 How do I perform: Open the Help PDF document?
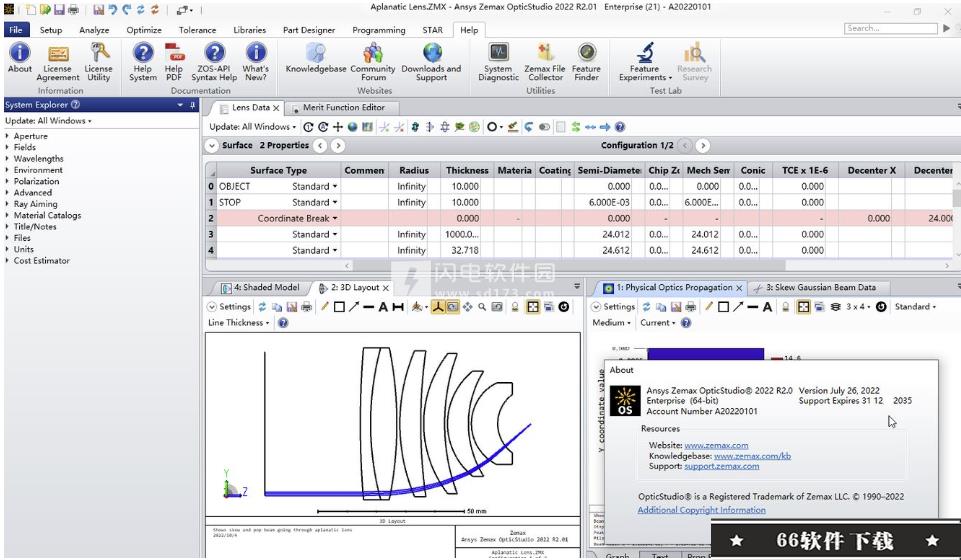click(x=173, y=62)
